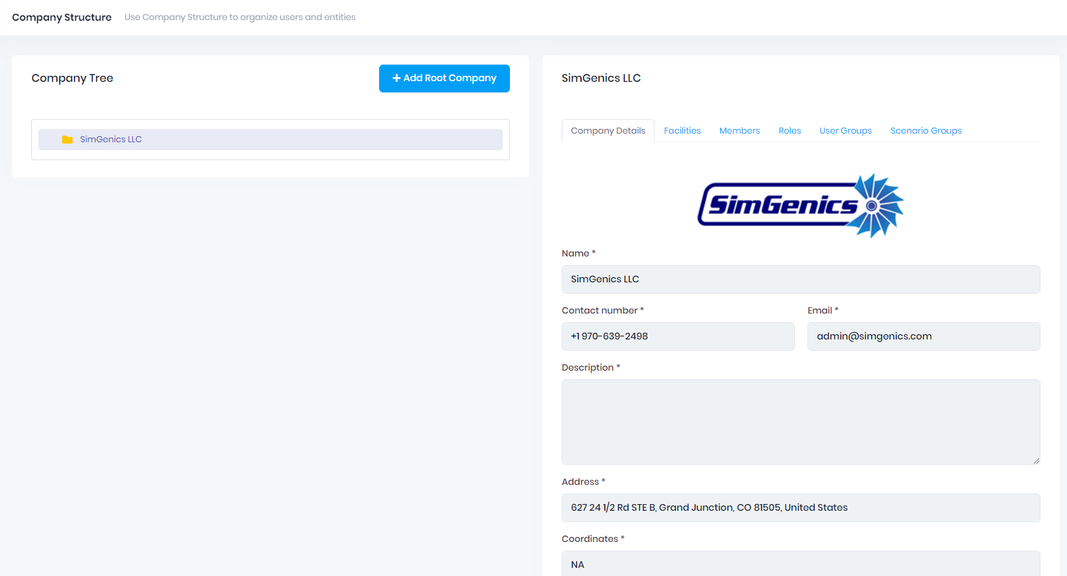Open the Members tab
The width and height of the screenshot is (1067, 576).
[739, 131]
